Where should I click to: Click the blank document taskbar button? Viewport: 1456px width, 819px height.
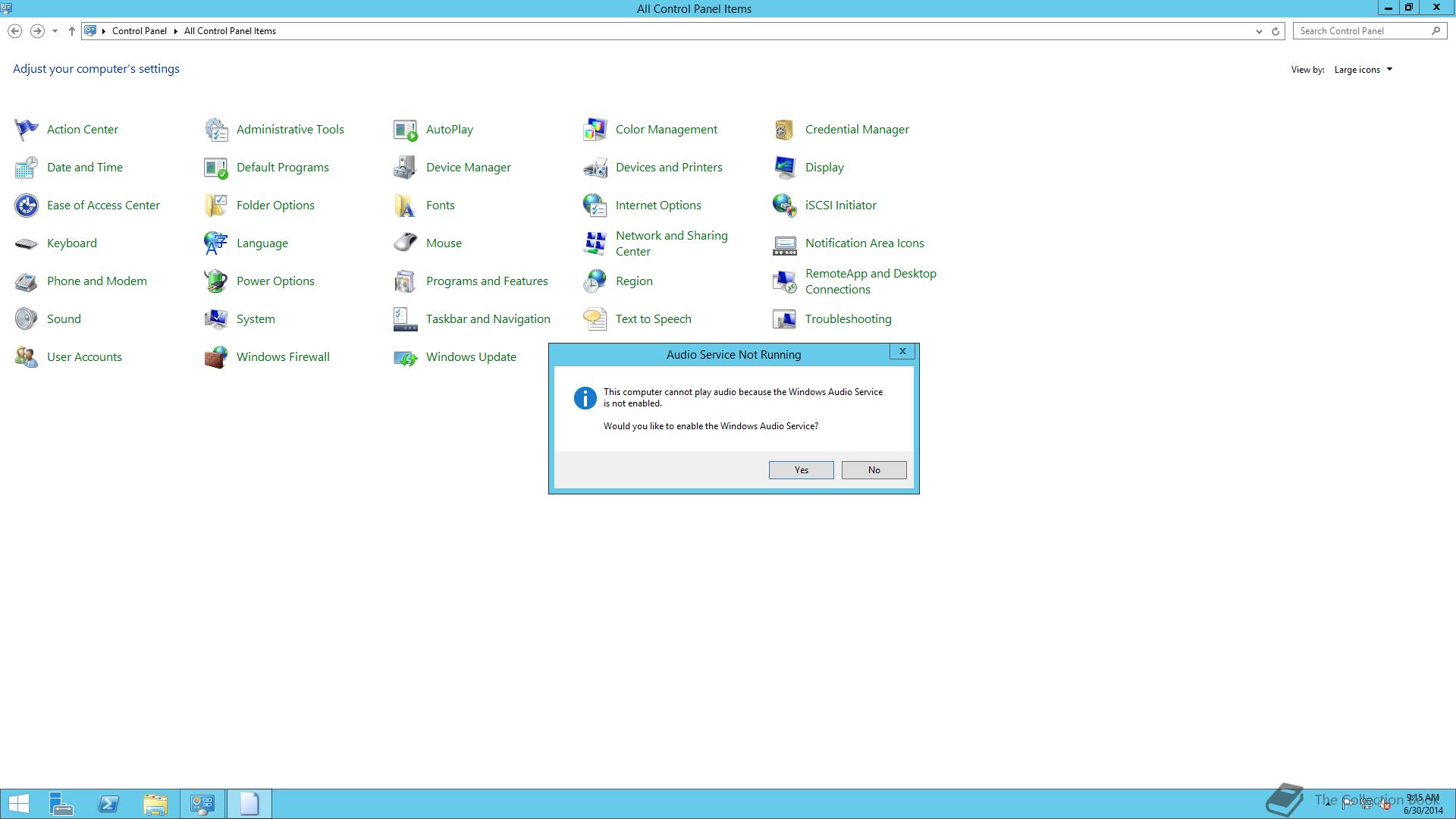tap(249, 804)
